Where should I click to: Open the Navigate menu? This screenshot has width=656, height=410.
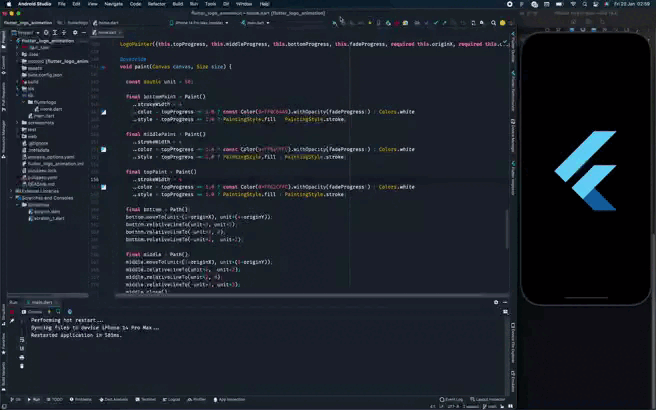point(113,4)
